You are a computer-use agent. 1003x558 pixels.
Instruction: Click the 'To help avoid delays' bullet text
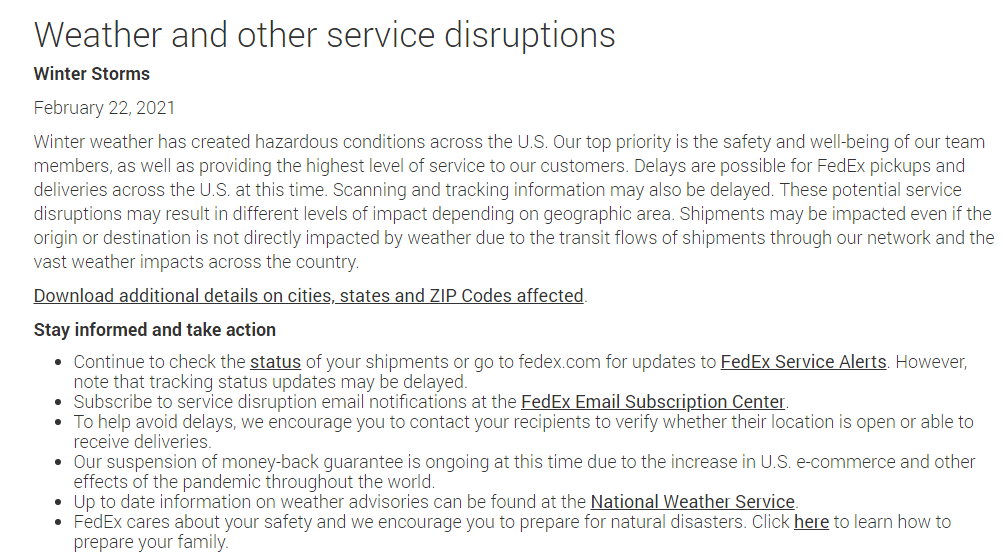[523, 432]
